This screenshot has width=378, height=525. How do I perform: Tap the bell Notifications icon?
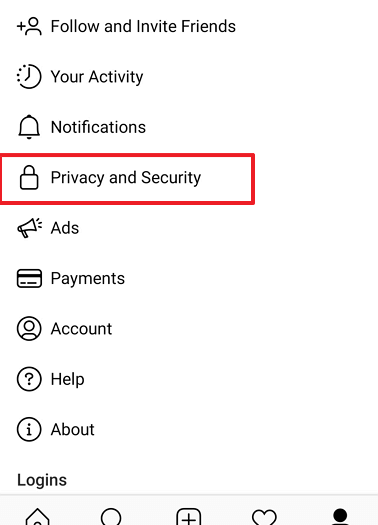(x=29, y=127)
